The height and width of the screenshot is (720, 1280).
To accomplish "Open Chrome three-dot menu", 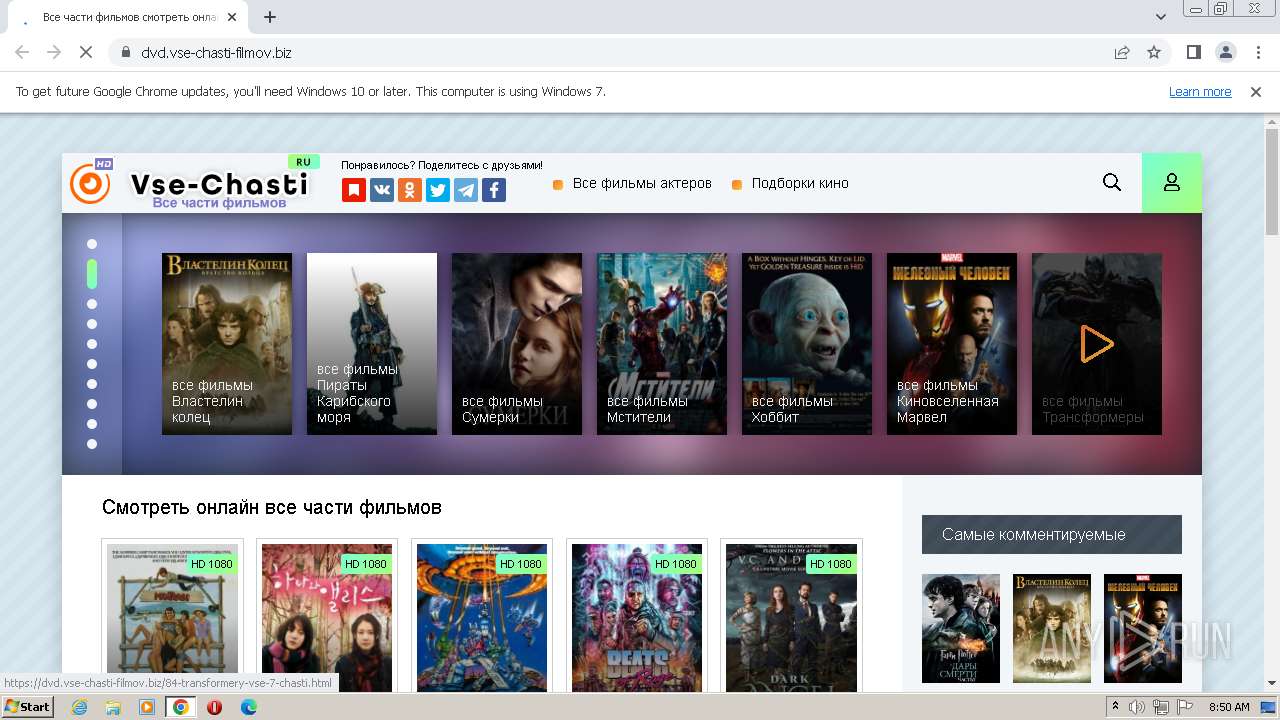I will point(1258,52).
